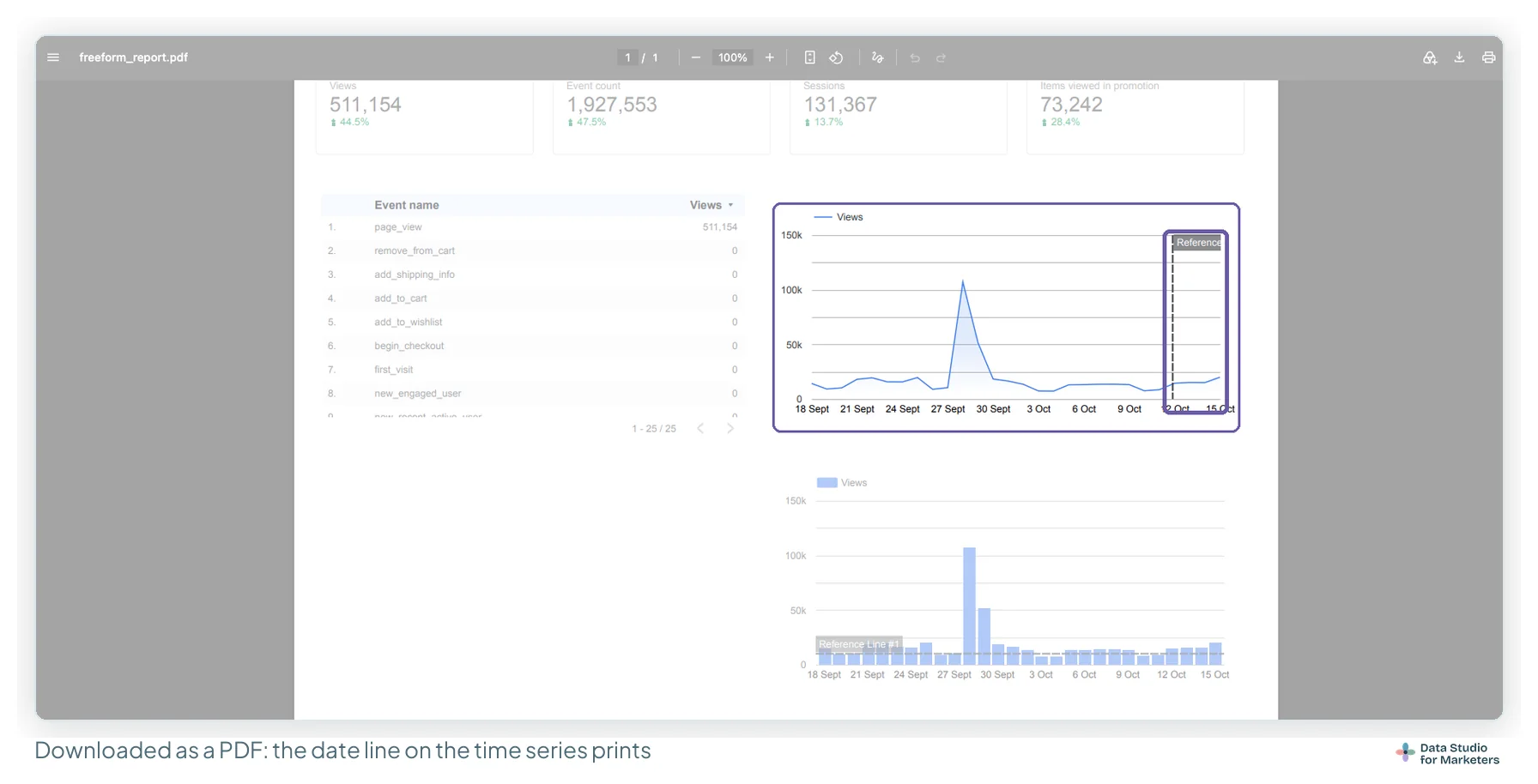Viewport: 1538px width, 784px height.
Task: Click the redo arrow in the toolbar
Action: click(941, 57)
